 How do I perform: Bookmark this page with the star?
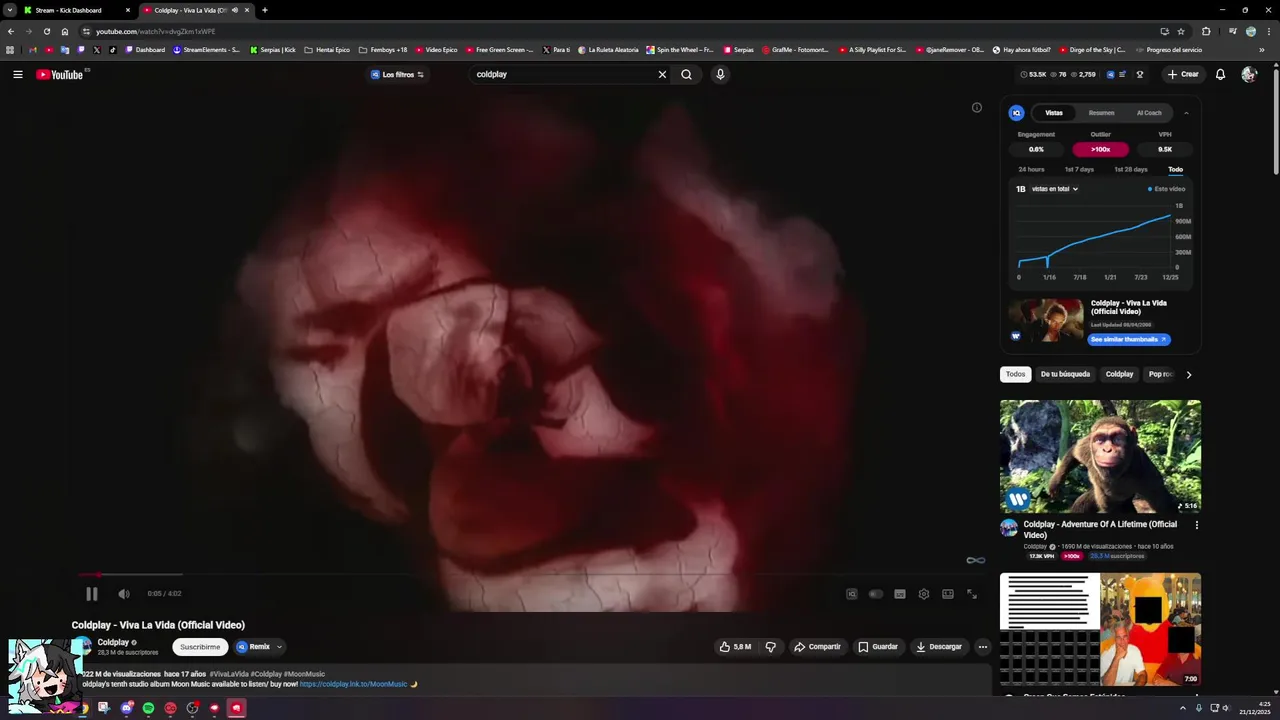[1181, 31]
